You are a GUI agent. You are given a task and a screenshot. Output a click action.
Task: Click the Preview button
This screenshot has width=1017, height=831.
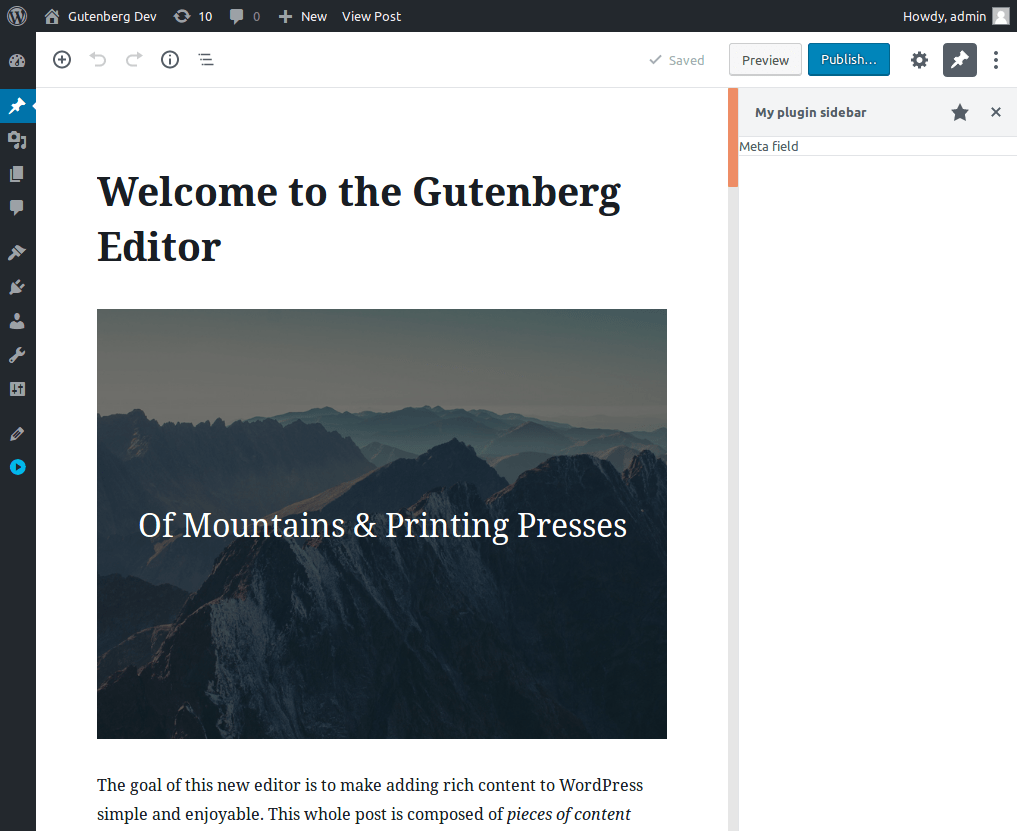point(764,59)
